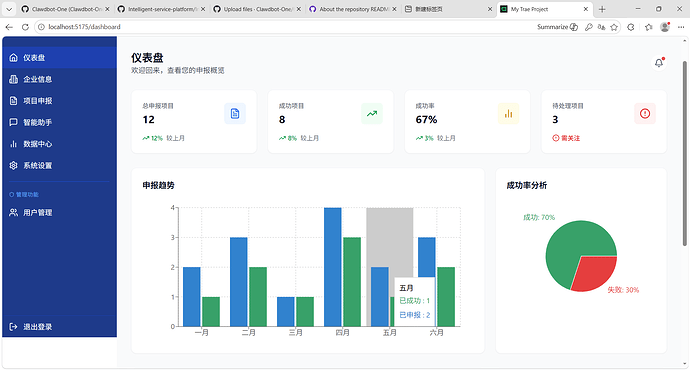690x370 pixels.
Task: Close the Upload files tab
Action: 298,9
